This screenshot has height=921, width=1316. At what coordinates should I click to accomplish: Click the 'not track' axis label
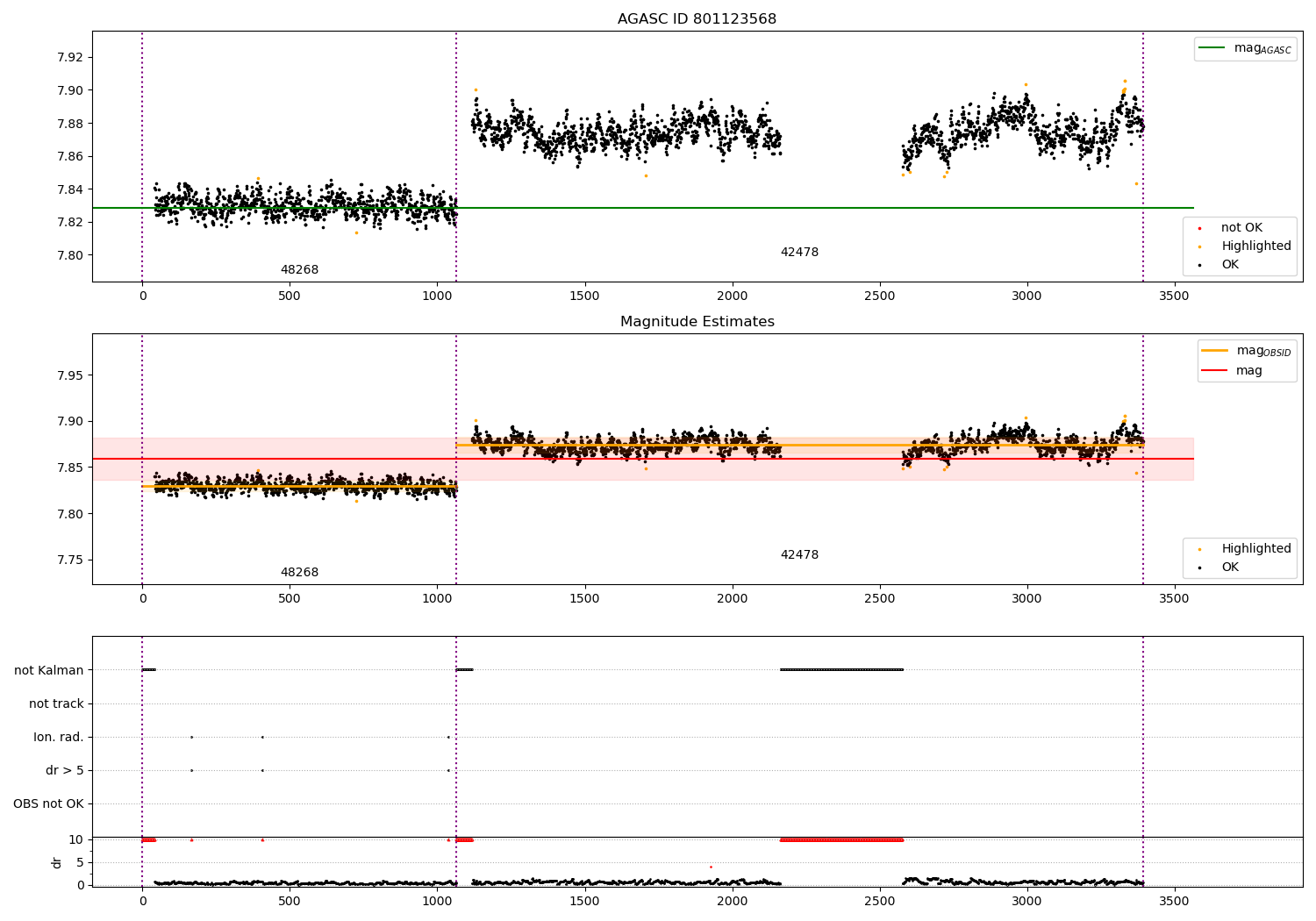click(56, 704)
